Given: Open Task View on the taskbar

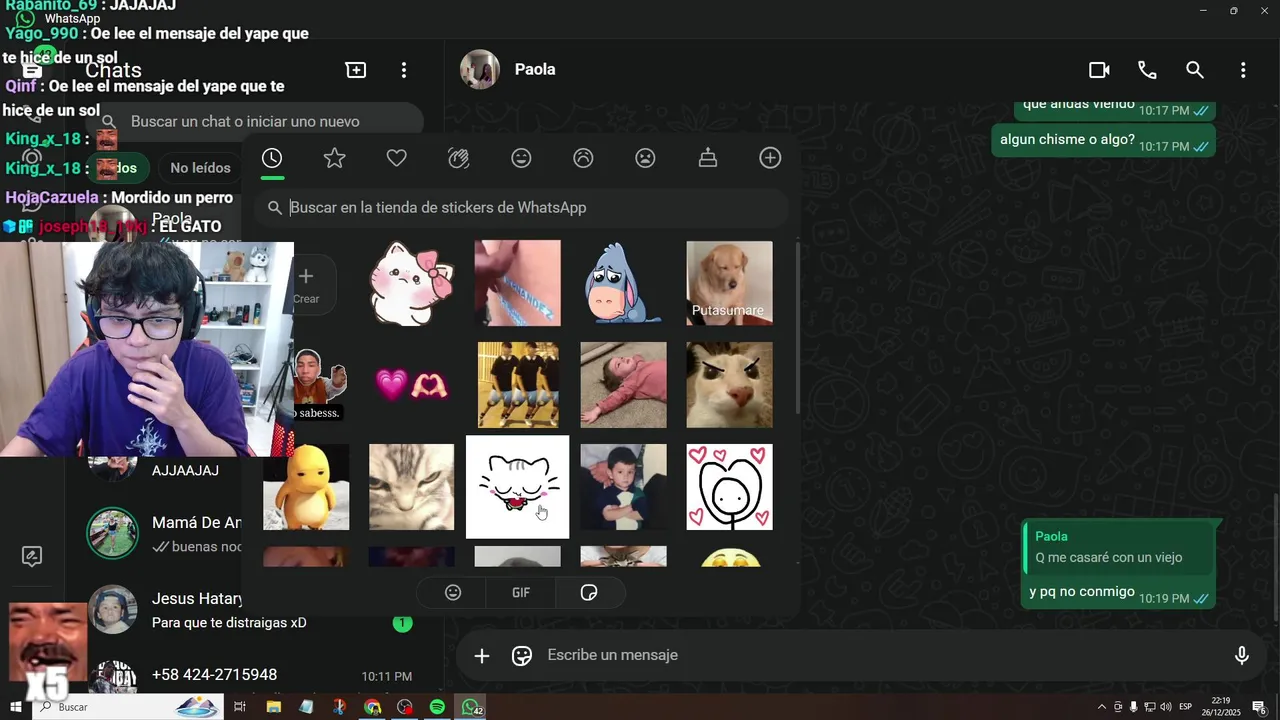Looking at the screenshot, I should (x=240, y=707).
